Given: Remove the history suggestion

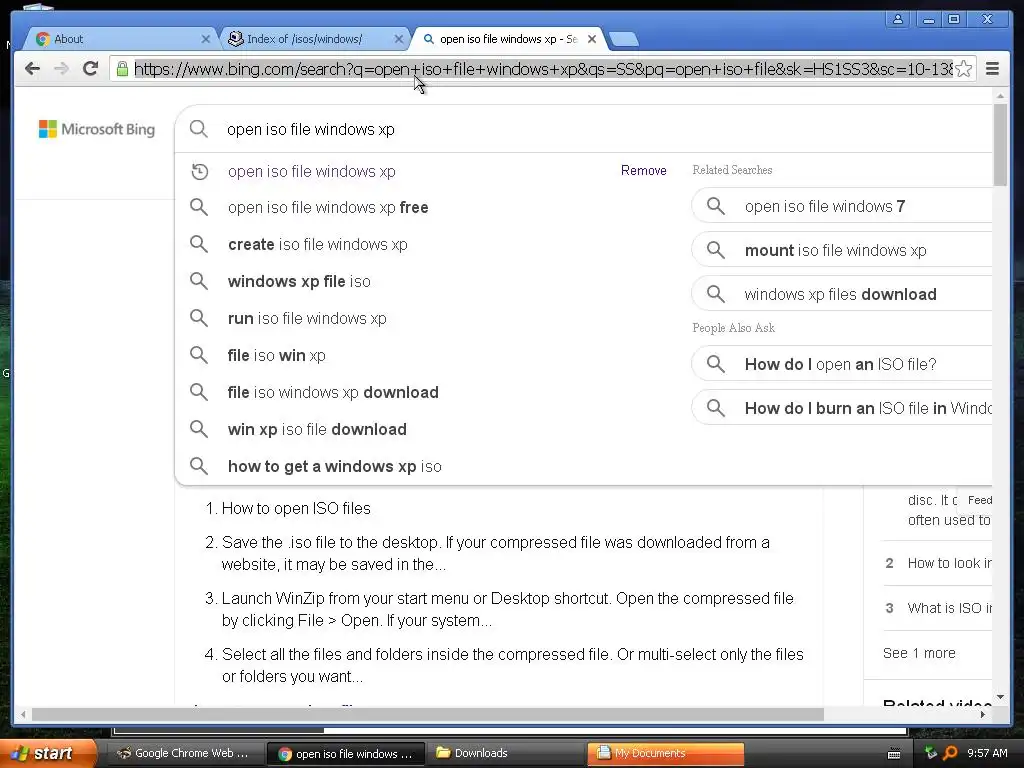Looking at the screenshot, I should pos(643,170).
